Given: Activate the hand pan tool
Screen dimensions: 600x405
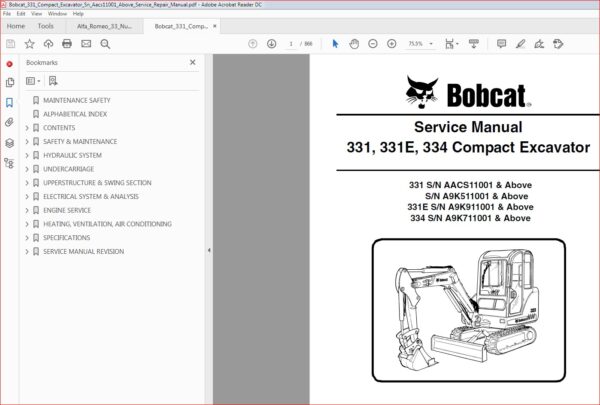Looking at the screenshot, I should pyautogui.click(x=354, y=44).
